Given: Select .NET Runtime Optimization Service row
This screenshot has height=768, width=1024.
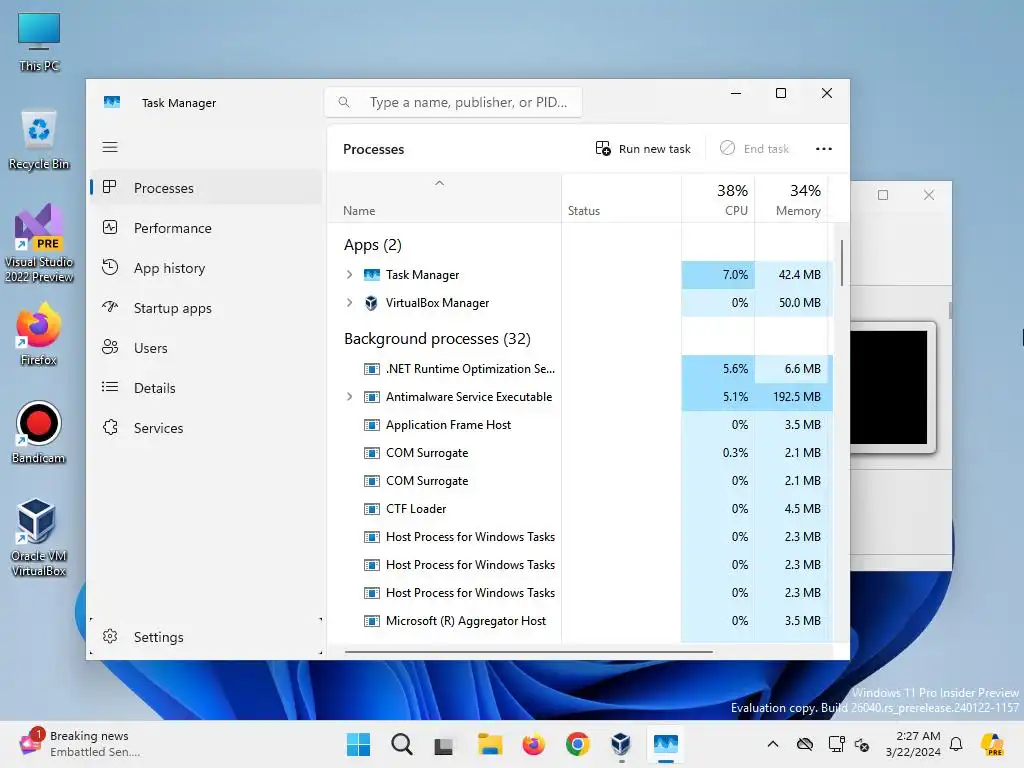Looking at the screenshot, I should click(580, 368).
